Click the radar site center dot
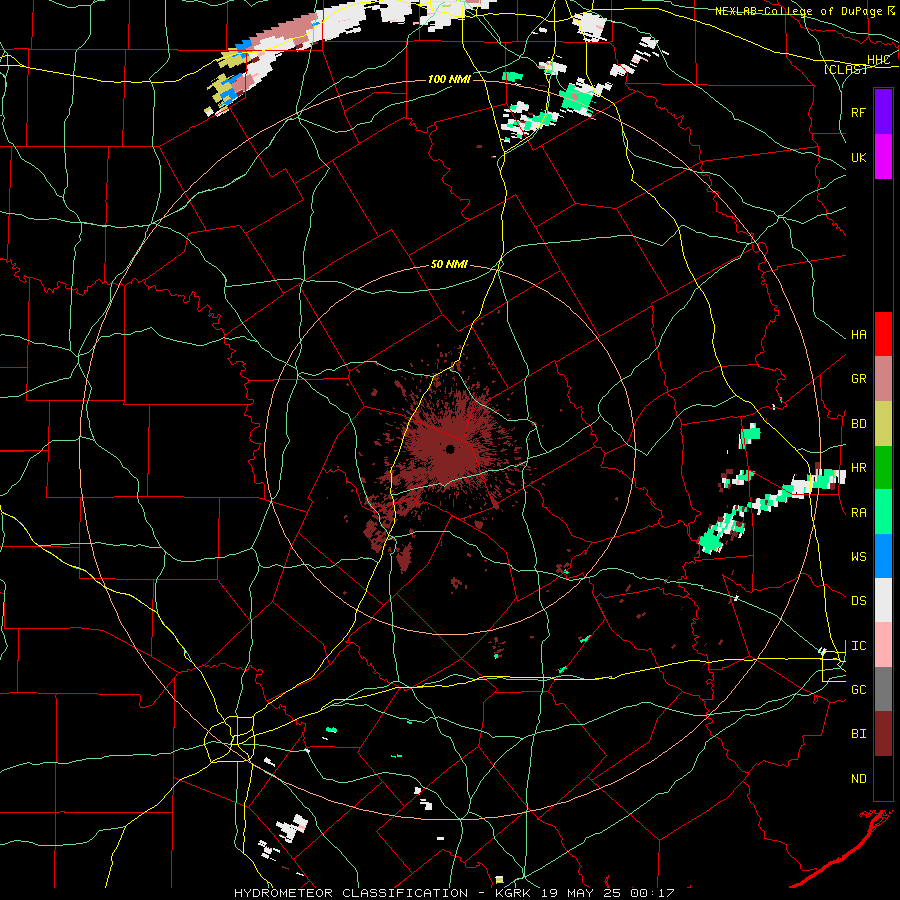900x900 pixels. 450,449
